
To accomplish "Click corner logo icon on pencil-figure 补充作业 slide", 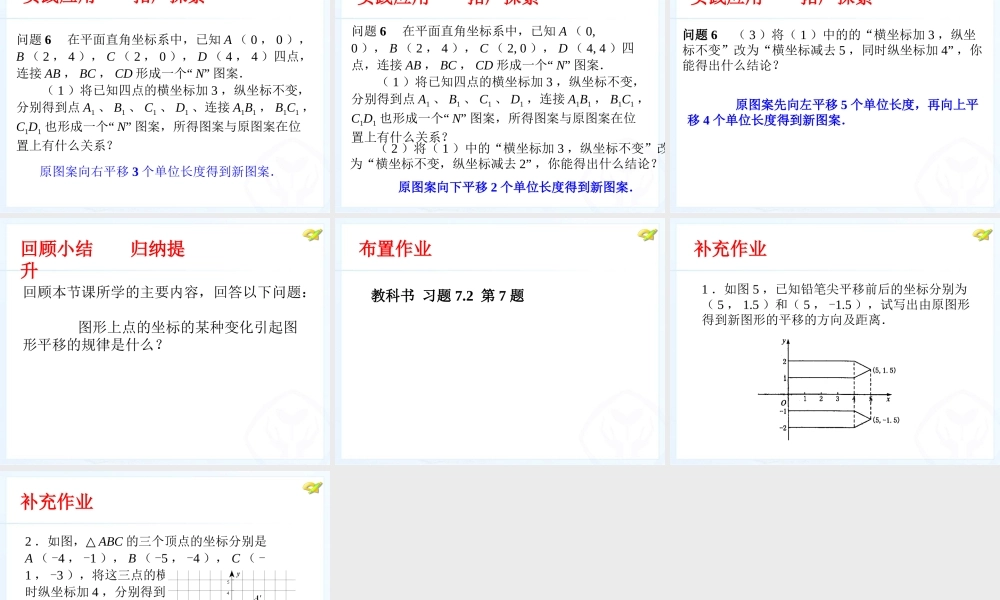I will click(982, 235).
